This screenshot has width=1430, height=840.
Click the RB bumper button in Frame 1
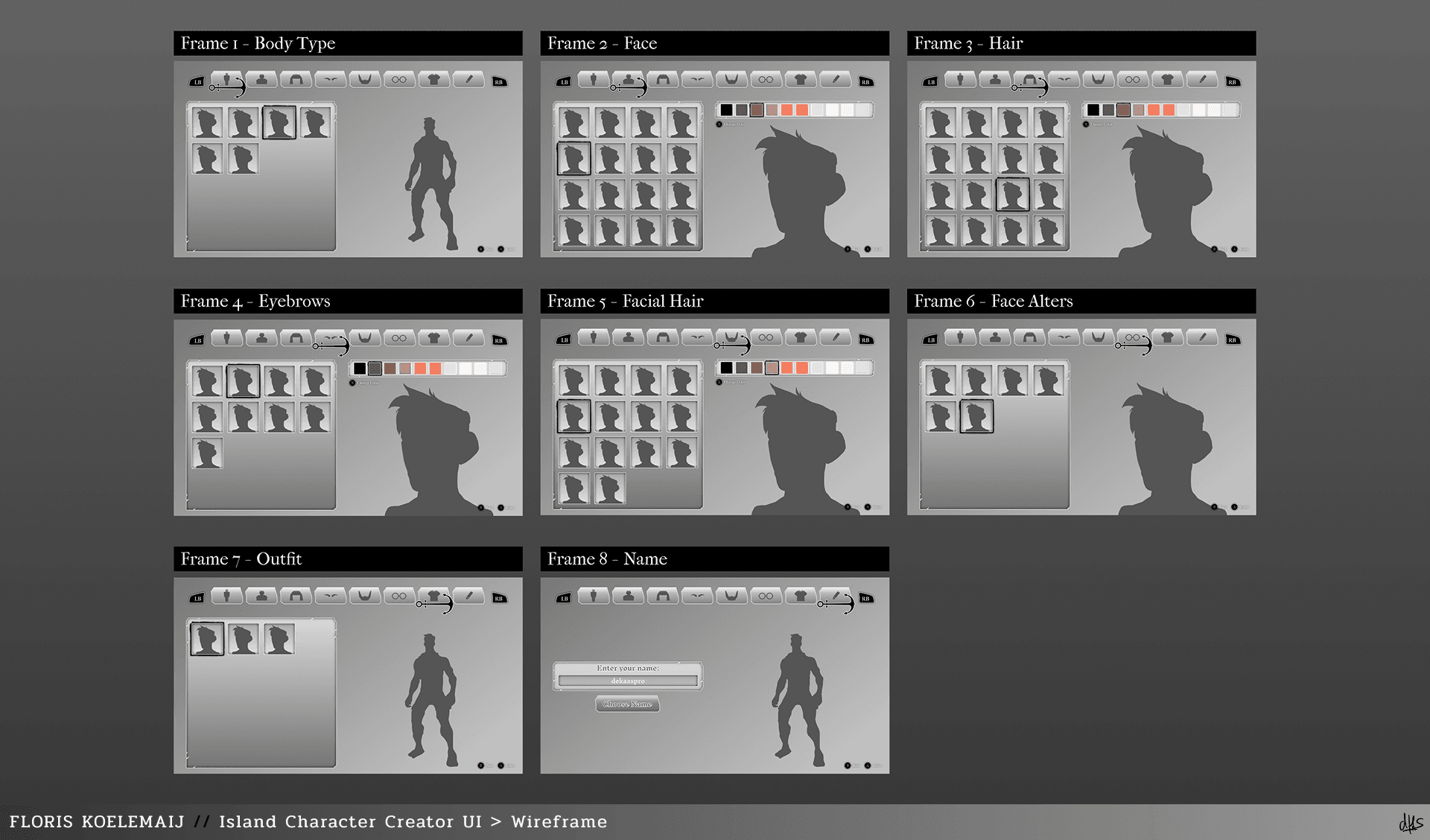tap(499, 82)
